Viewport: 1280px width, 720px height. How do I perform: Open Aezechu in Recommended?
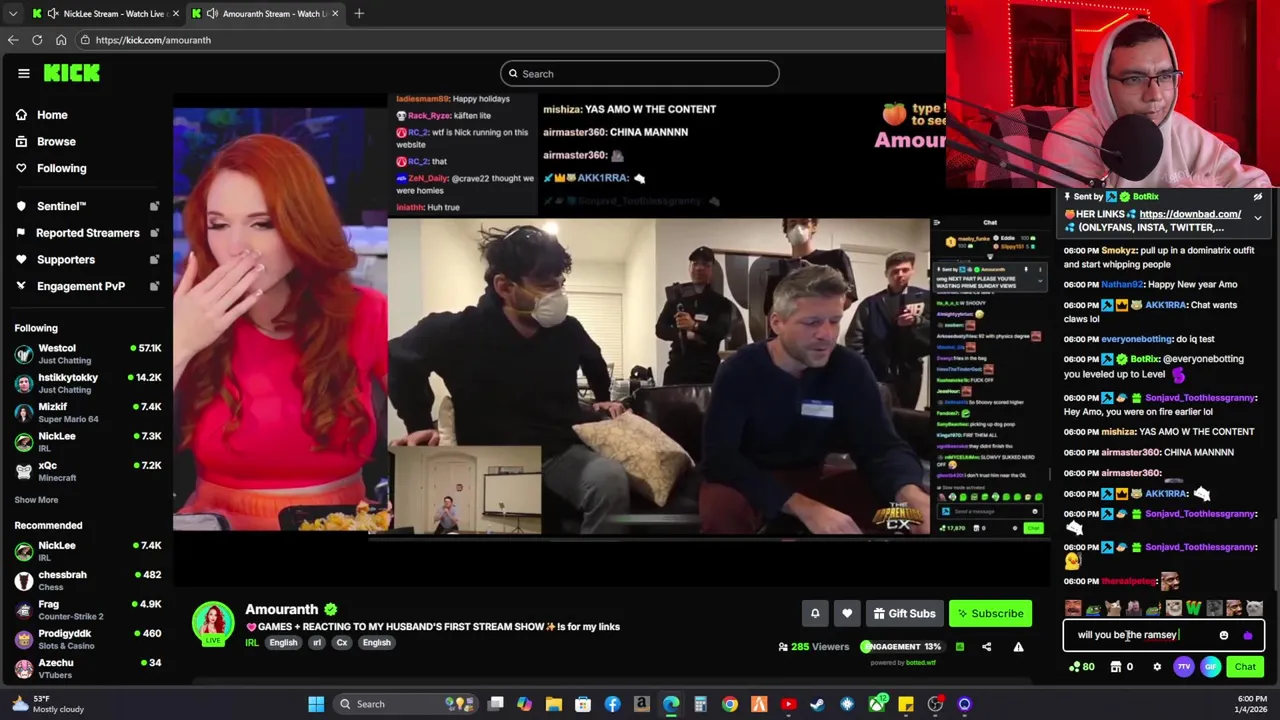(88, 668)
